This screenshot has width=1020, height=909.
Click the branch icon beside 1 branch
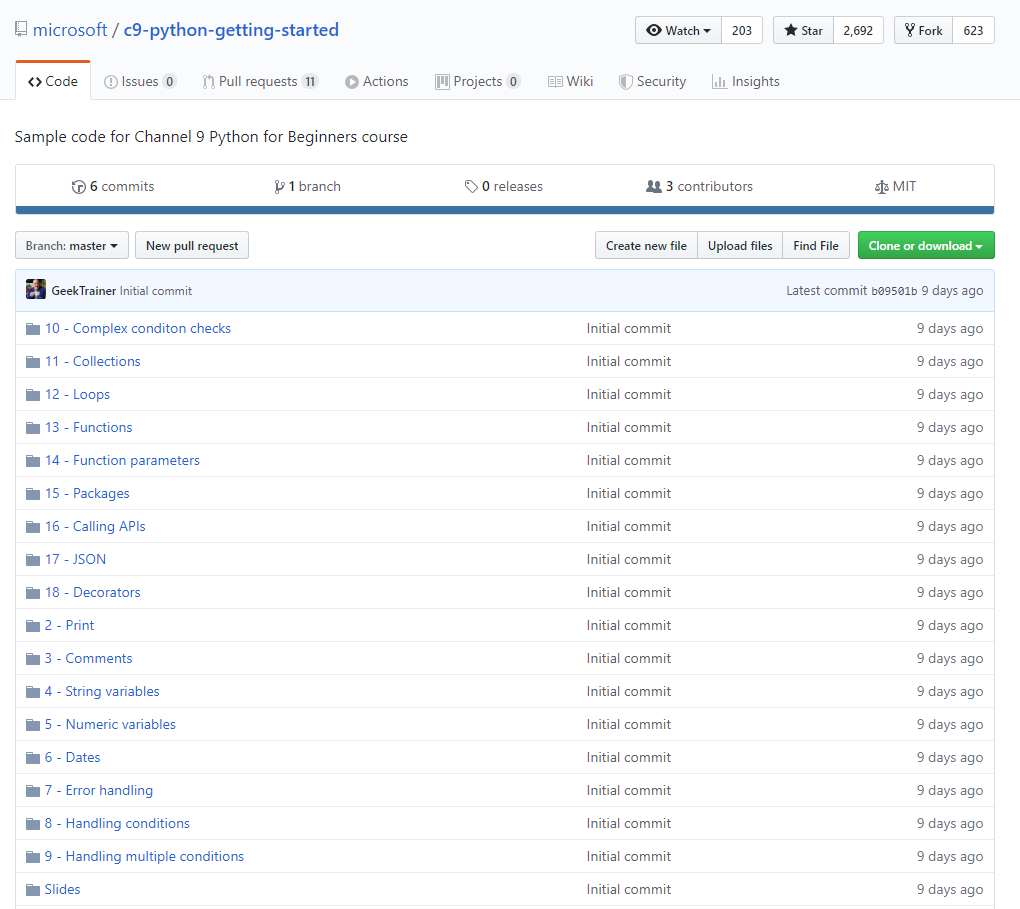pyautogui.click(x=279, y=187)
